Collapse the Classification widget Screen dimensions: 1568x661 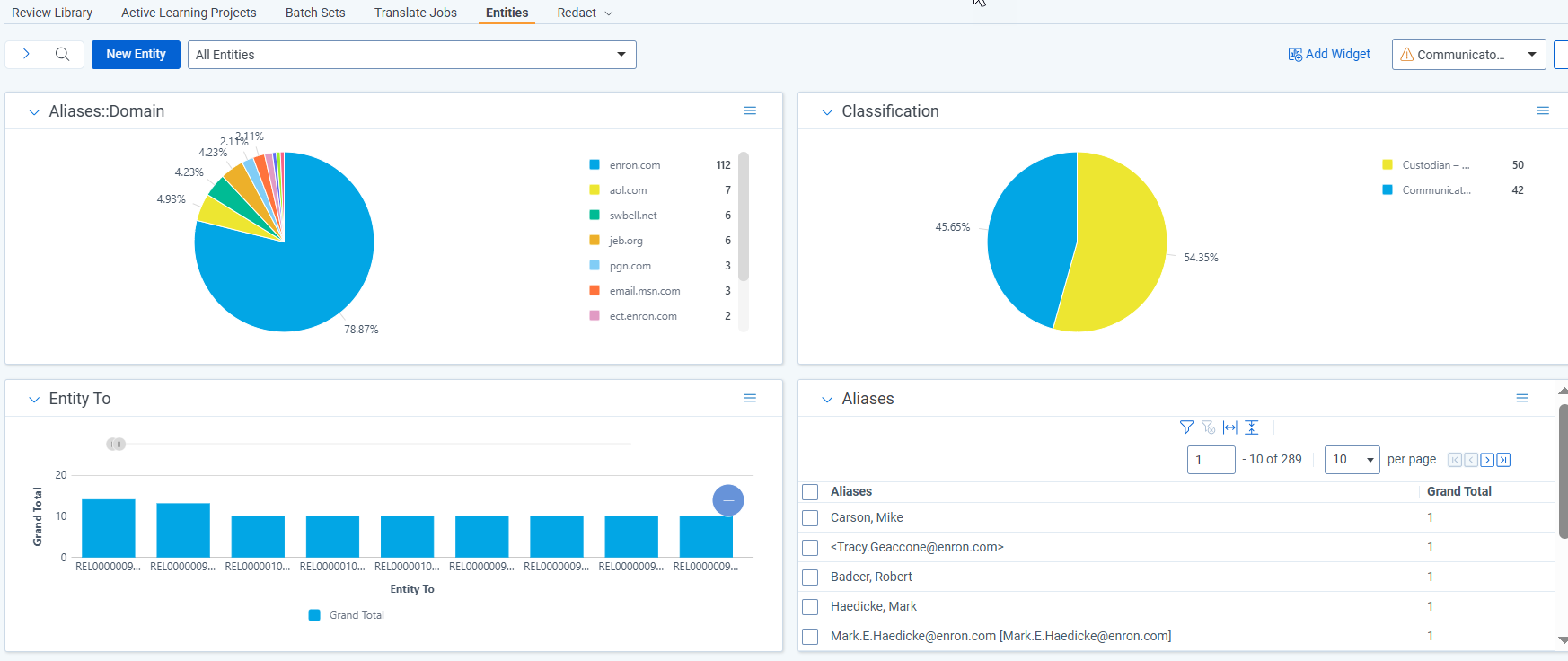point(827,112)
